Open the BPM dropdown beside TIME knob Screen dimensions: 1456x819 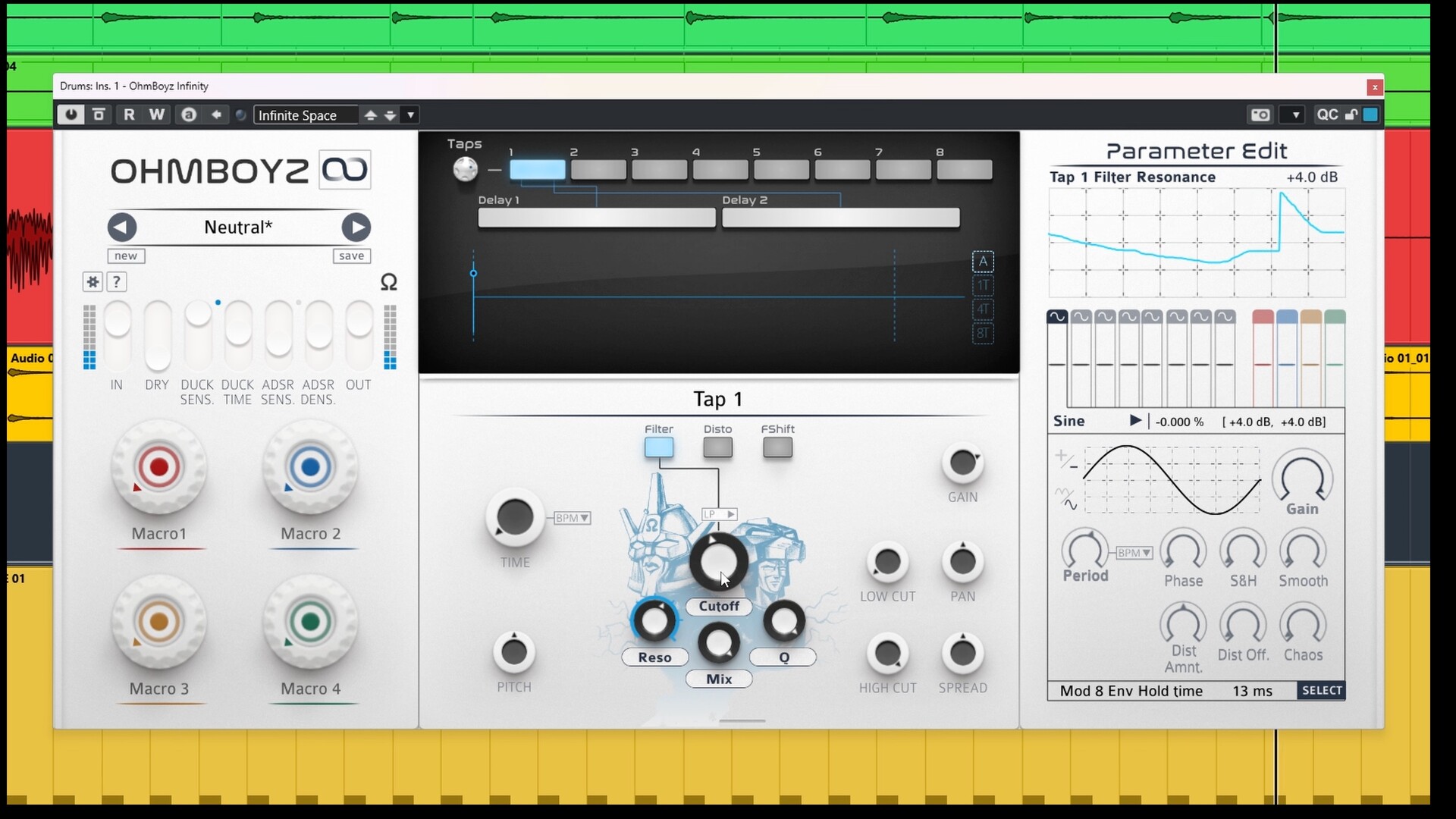click(x=573, y=518)
